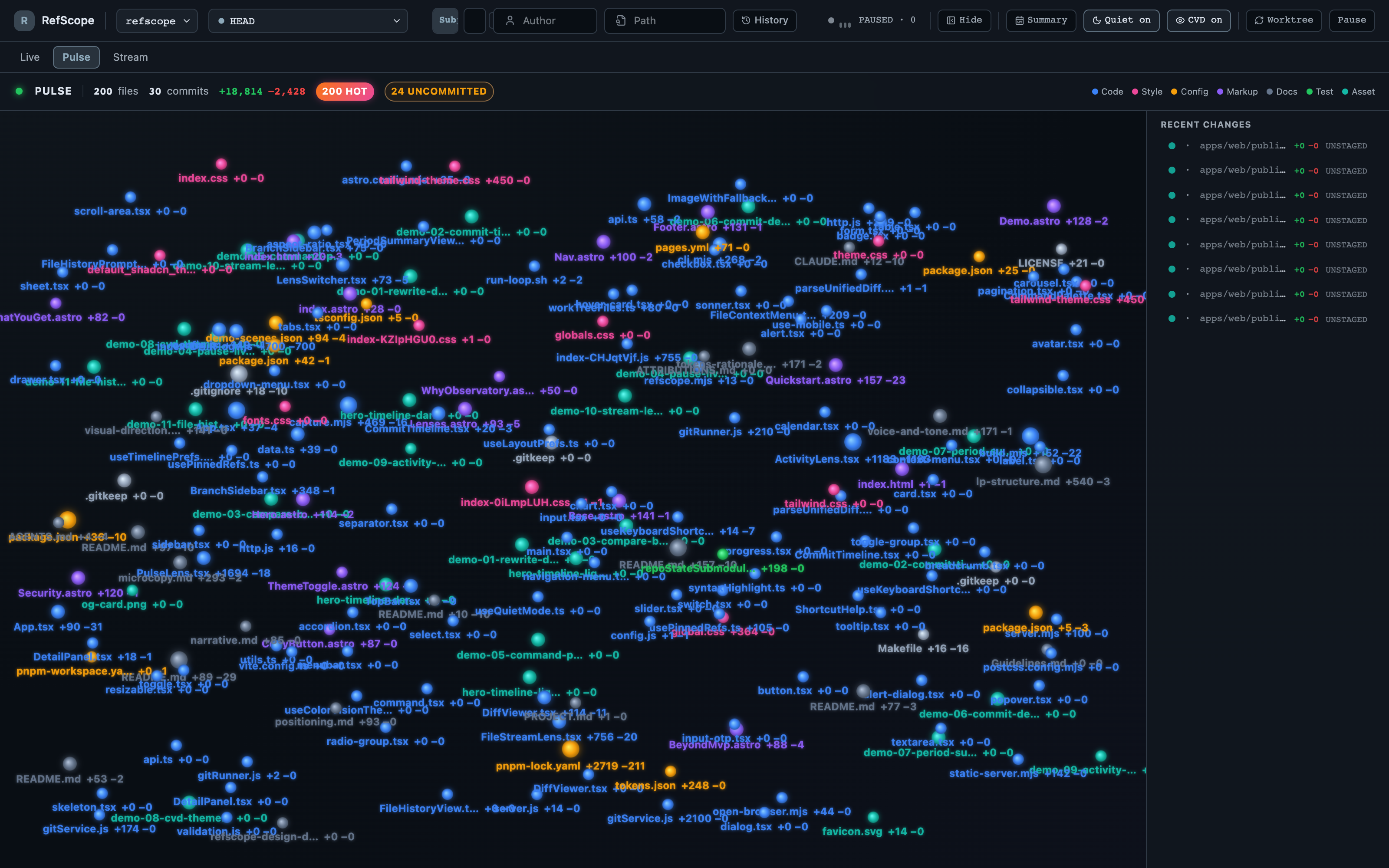Click the 'gitService.js +174 –0' label
Viewport: 1389px width, 868px height.
99,829
